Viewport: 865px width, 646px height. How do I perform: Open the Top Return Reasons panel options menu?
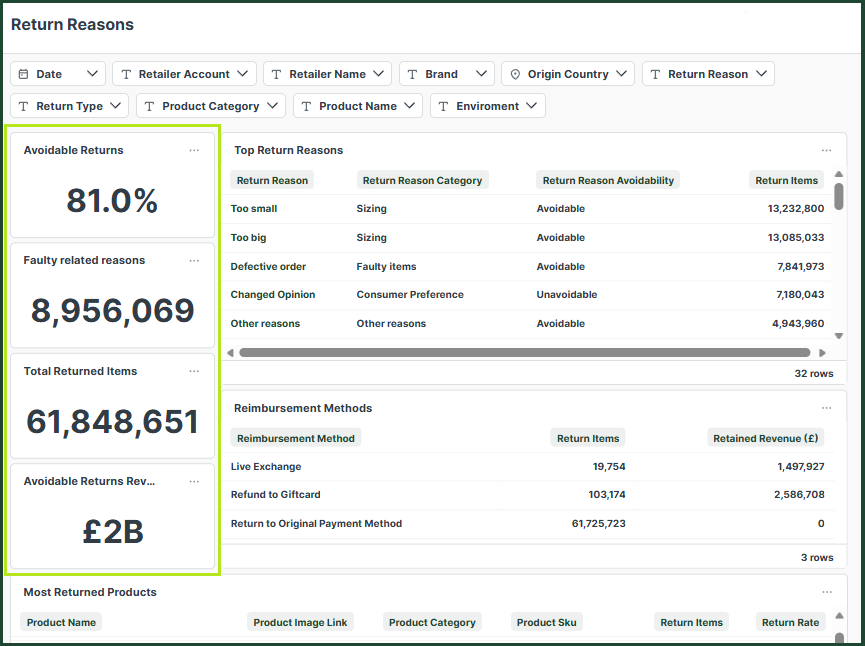point(826,151)
